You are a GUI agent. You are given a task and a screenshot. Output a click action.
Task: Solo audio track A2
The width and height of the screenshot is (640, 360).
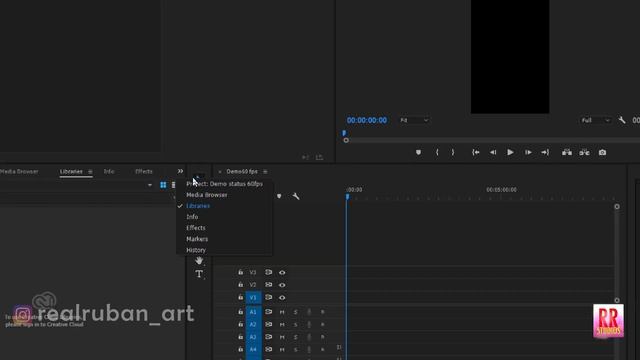pos(296,325)
